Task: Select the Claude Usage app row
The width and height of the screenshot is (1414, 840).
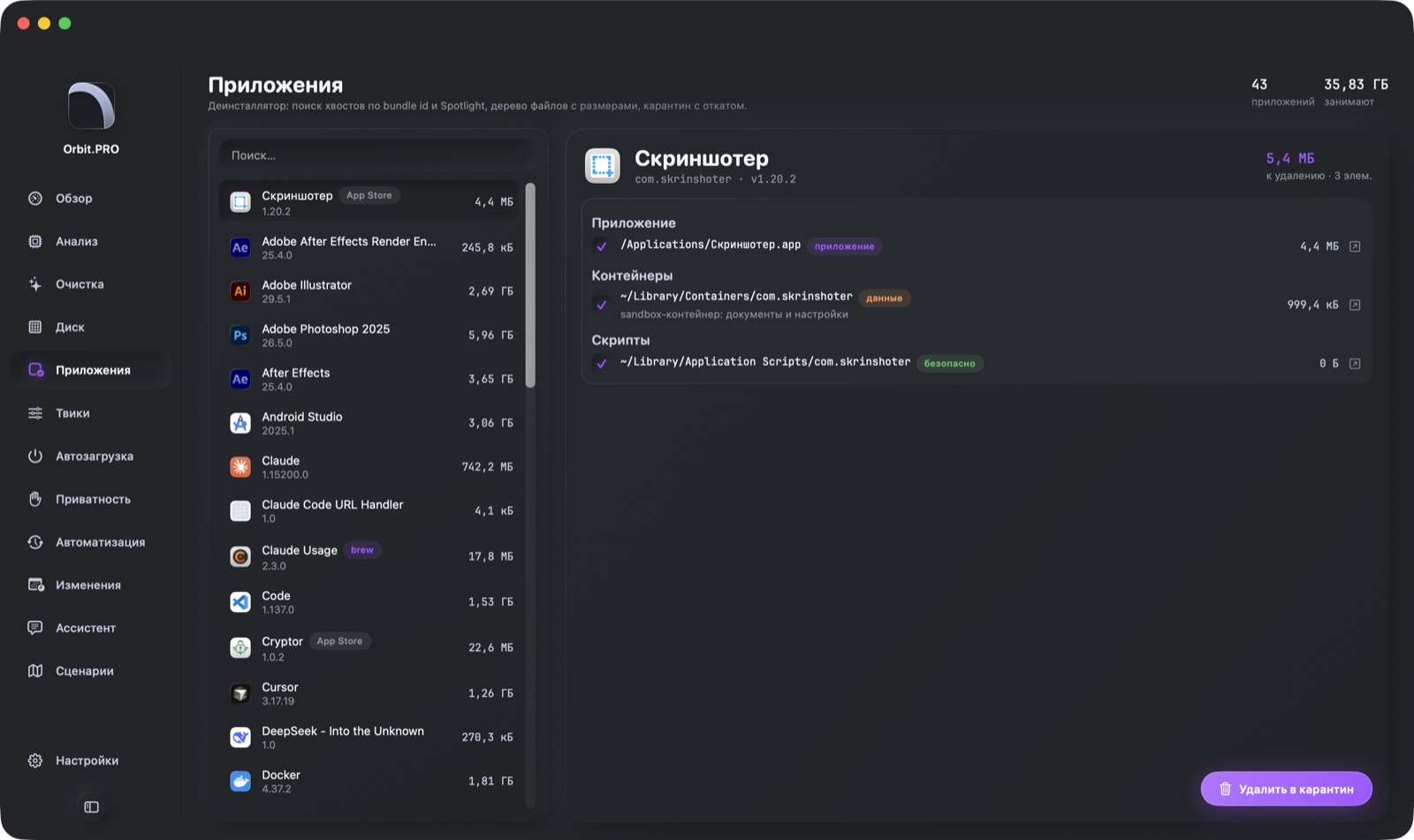Action: (x=372, y=556)
